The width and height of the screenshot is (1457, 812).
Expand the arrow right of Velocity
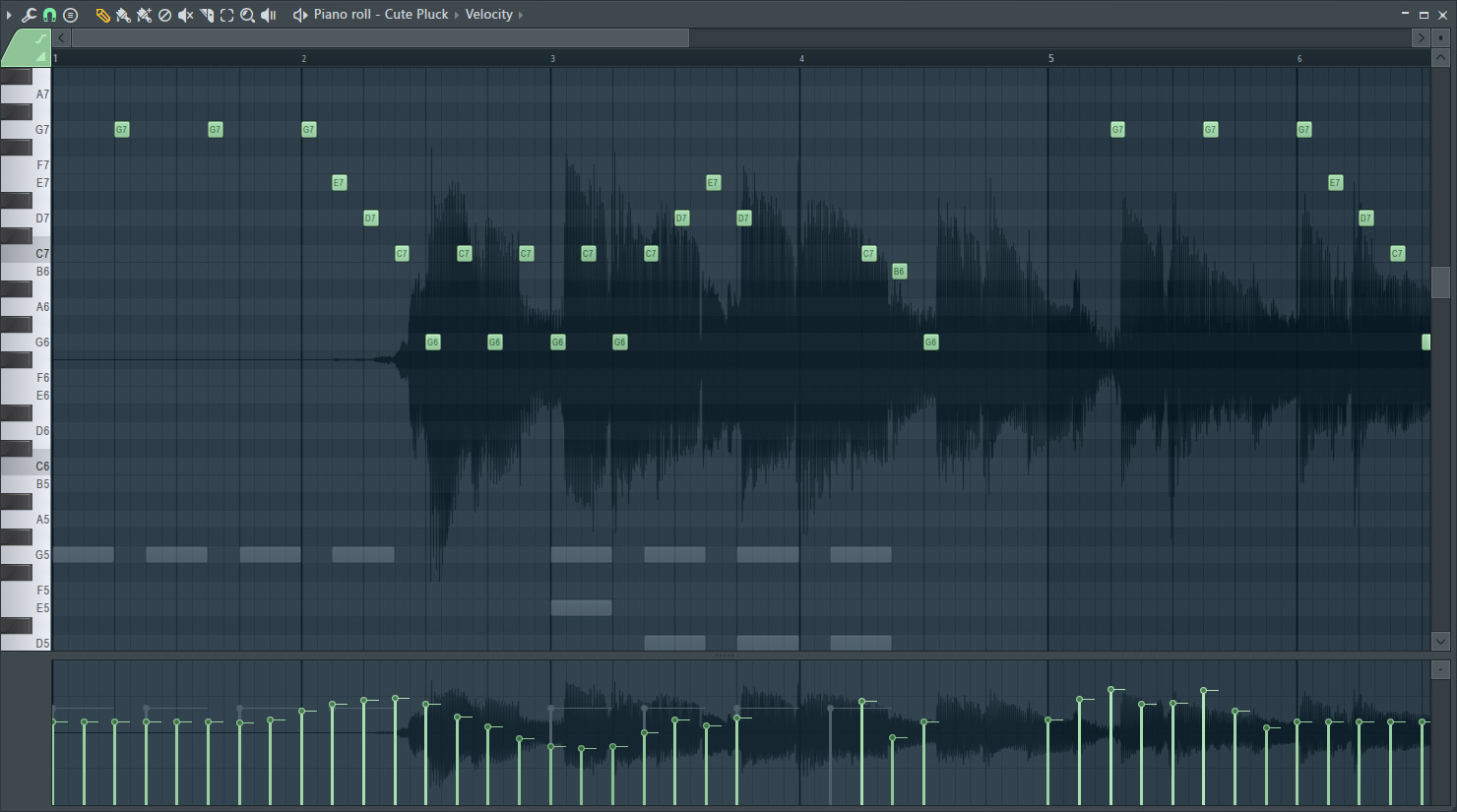521,15
